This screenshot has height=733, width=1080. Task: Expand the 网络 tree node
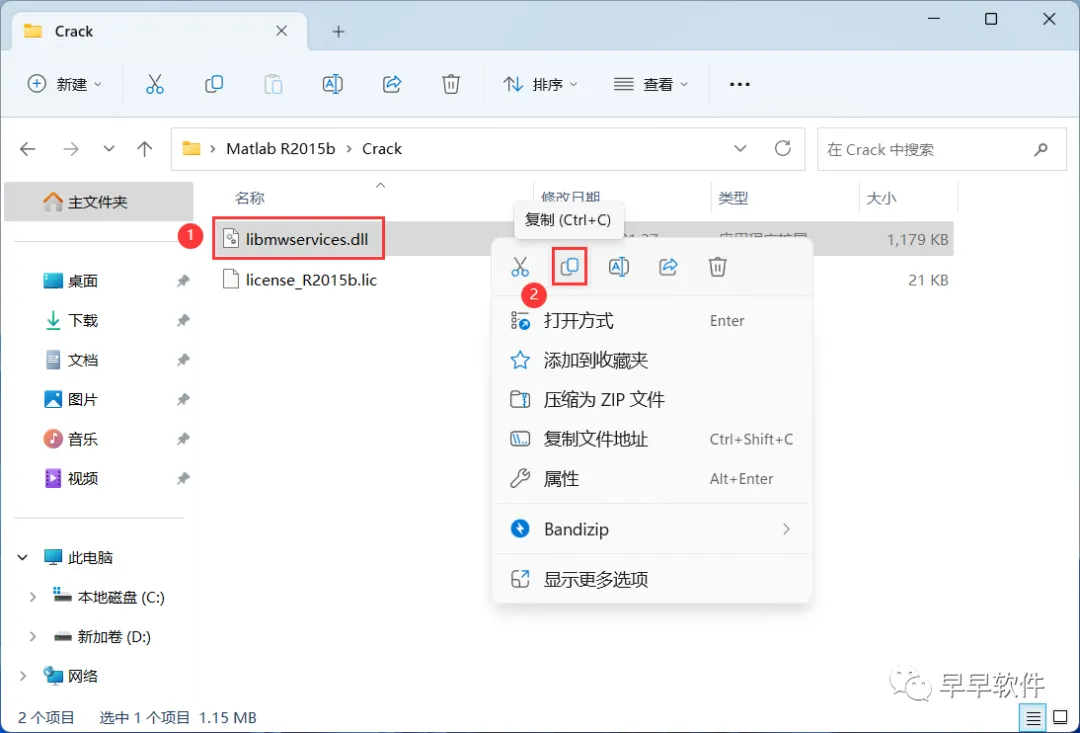(x=23, y=677)
